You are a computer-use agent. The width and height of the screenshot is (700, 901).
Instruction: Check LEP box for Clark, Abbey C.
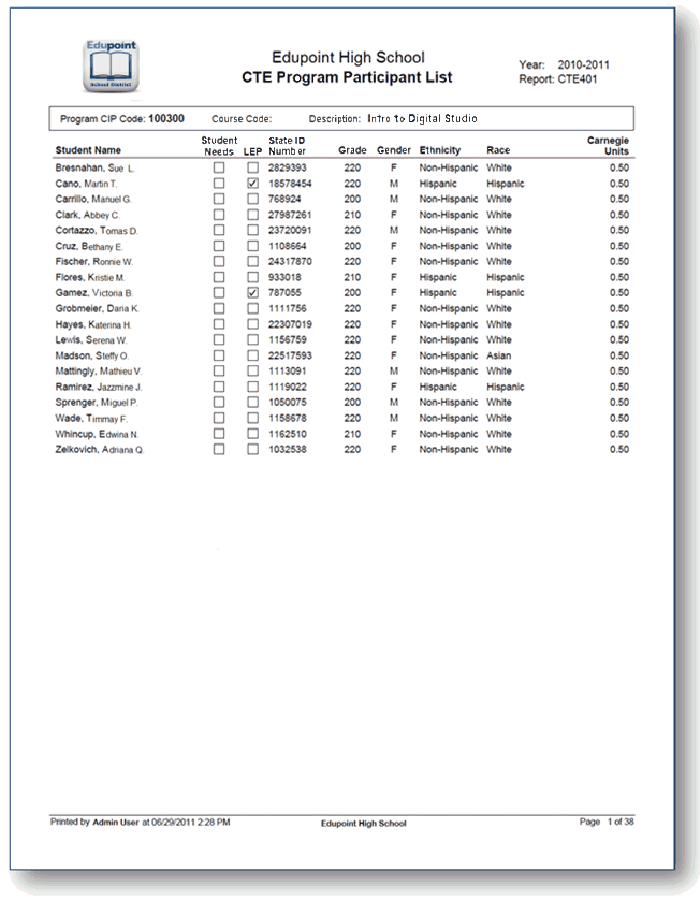coord(252,214)
